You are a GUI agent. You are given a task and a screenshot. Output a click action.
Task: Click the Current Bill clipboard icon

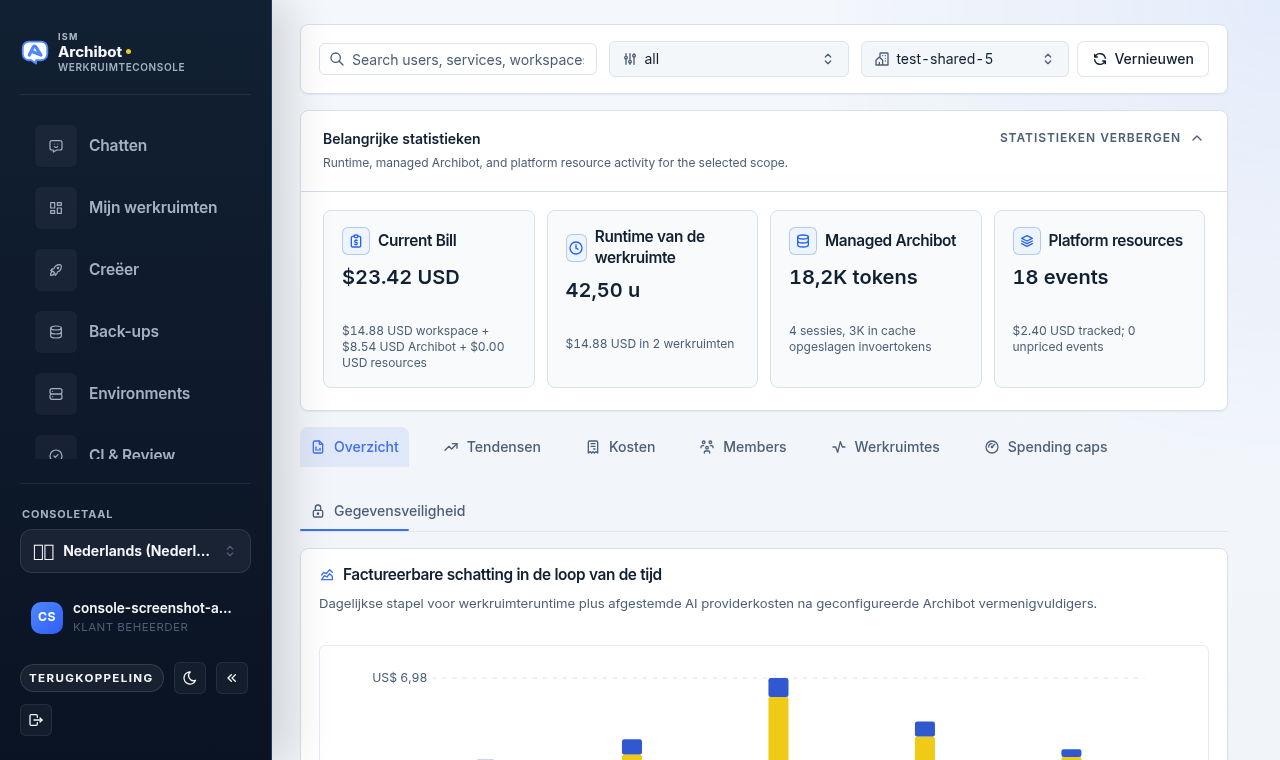tap(356, 241)
